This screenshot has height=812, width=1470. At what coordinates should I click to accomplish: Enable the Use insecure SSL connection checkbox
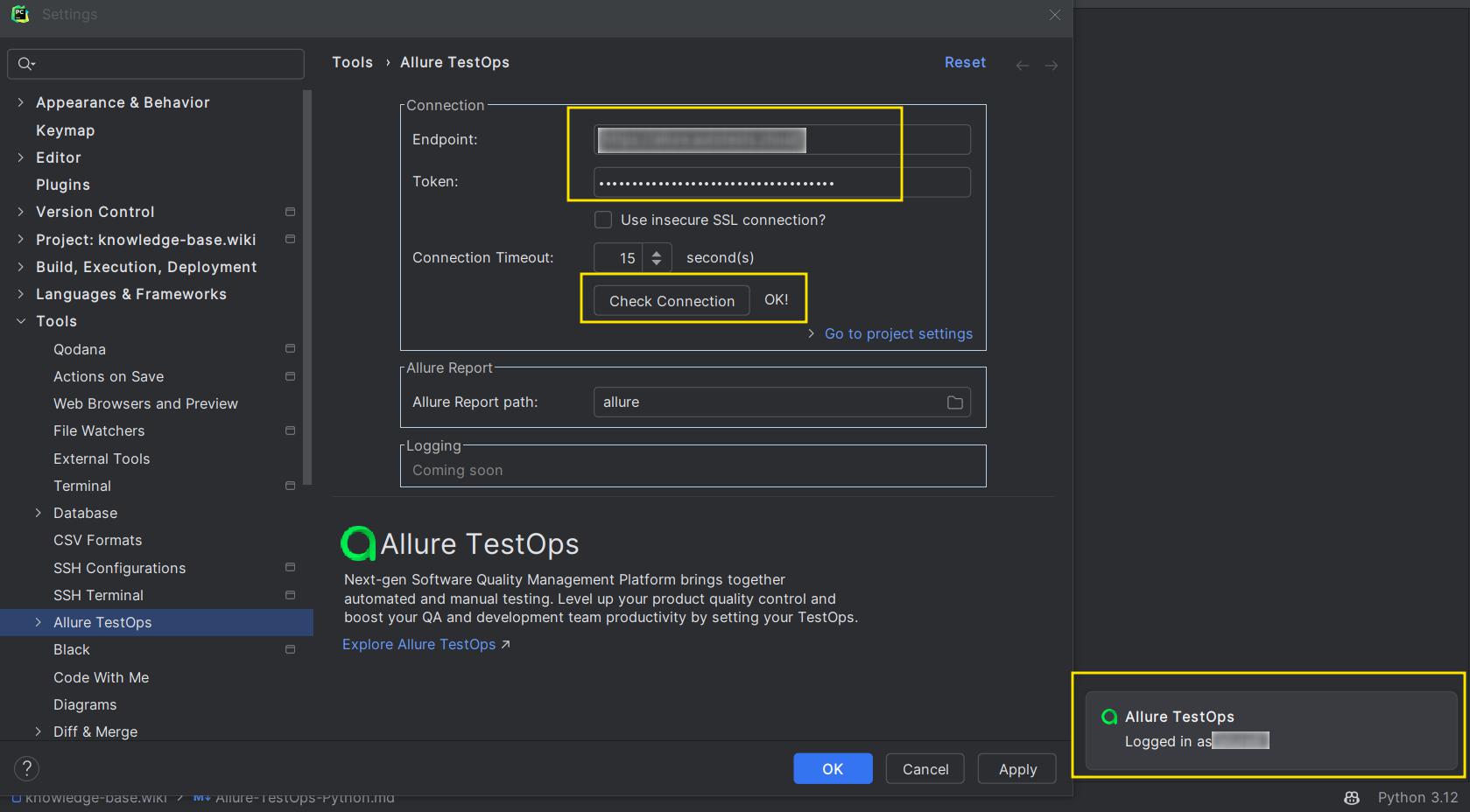[x=603, y=220]
